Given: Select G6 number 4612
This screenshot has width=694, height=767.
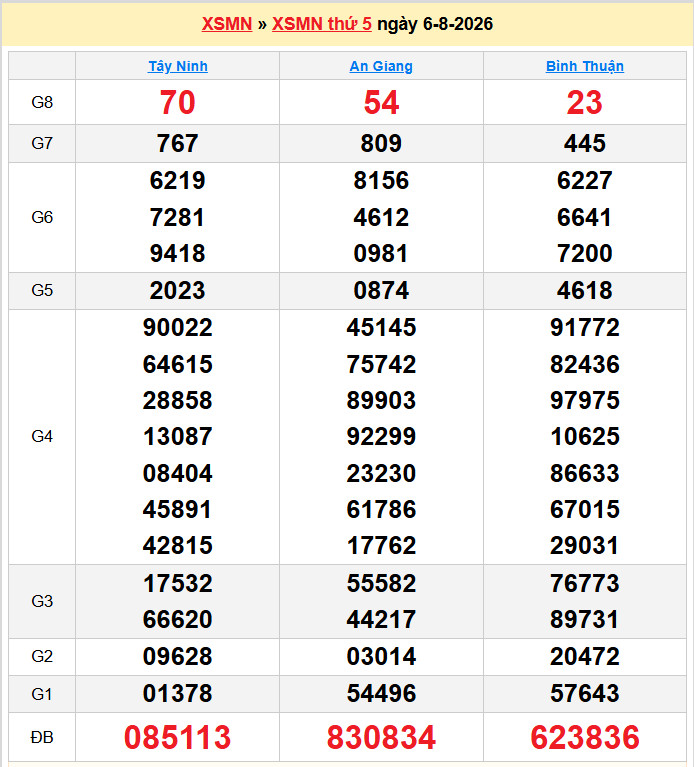Looking at the screenshot, I should (381, 217).
